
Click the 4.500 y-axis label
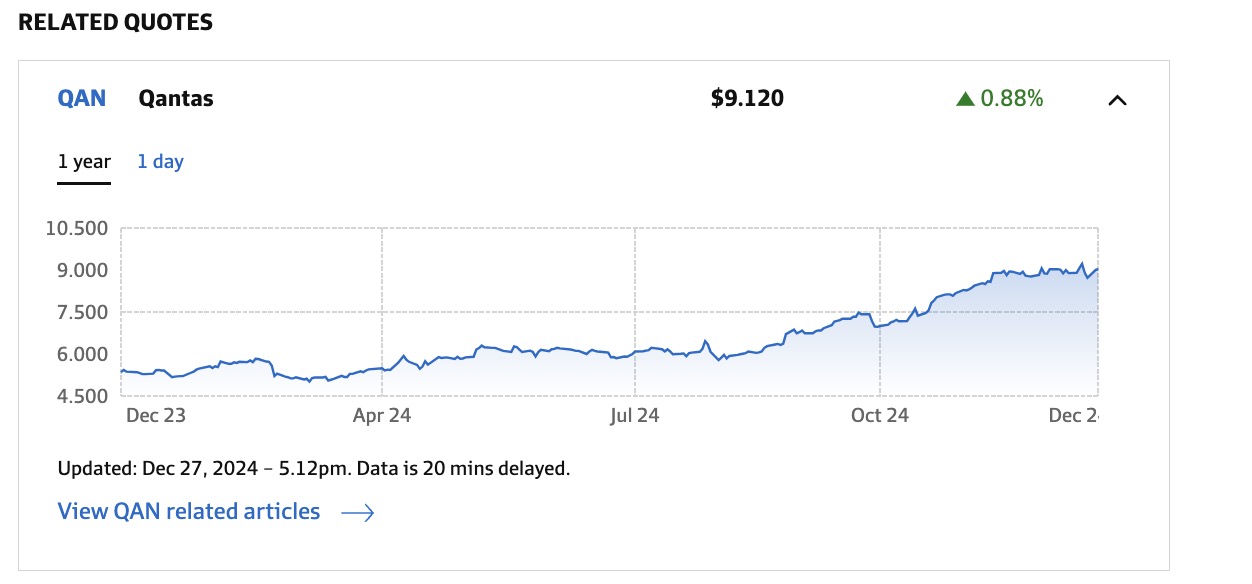(82, 395)
